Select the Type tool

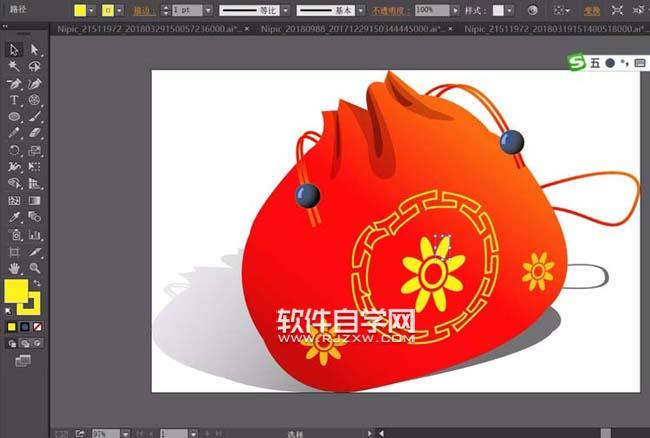[14, 100]
